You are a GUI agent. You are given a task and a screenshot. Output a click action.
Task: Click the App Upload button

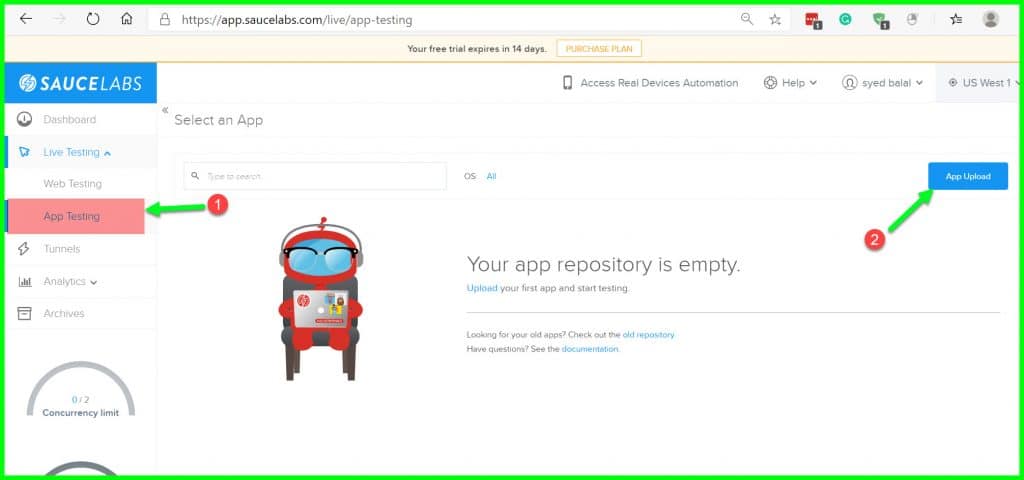point(967,176)
